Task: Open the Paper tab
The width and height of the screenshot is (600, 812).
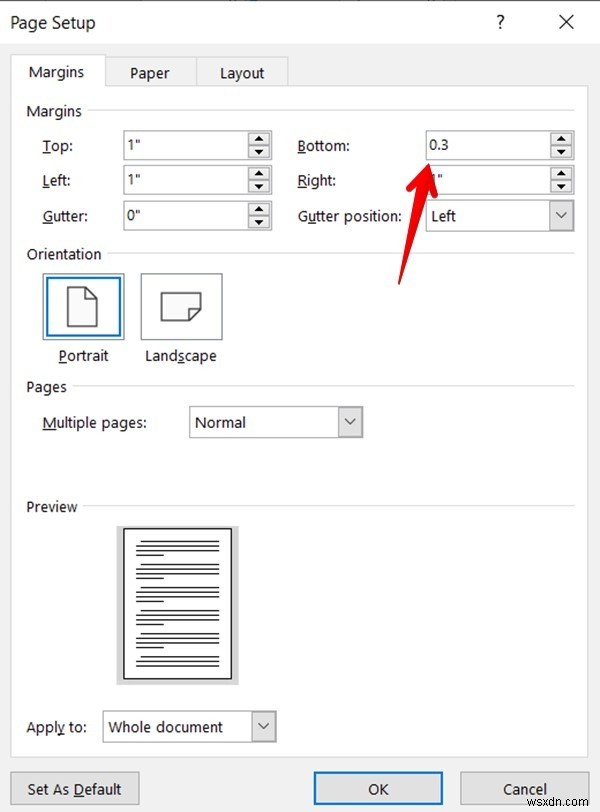Action: (x=150, y=73)
